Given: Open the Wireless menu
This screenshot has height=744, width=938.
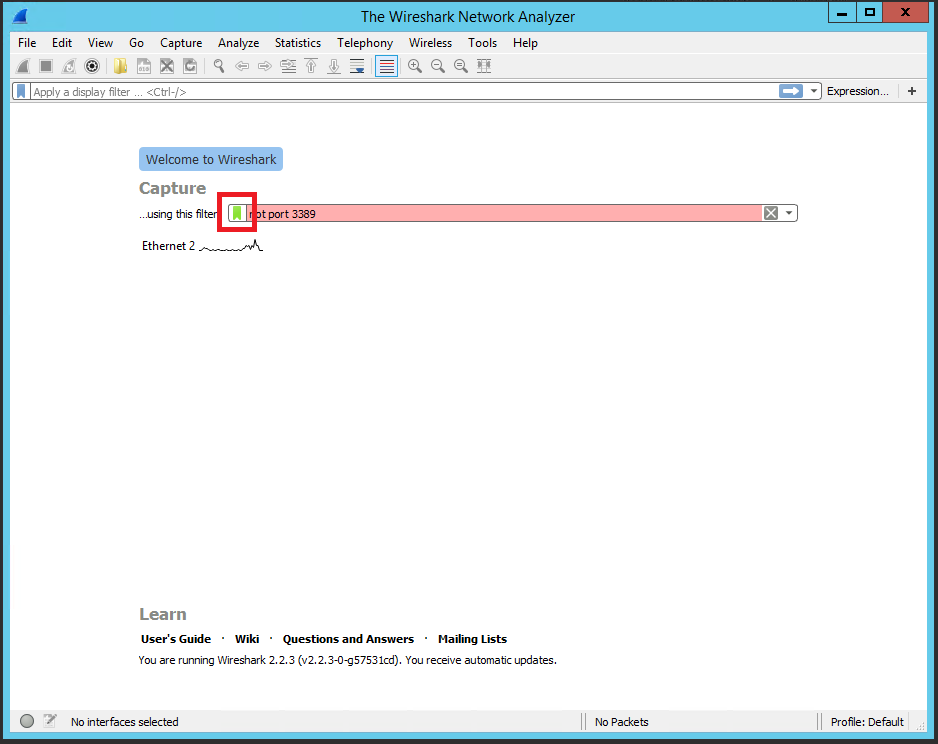Looking at the screenshot, I should (430, 43).
